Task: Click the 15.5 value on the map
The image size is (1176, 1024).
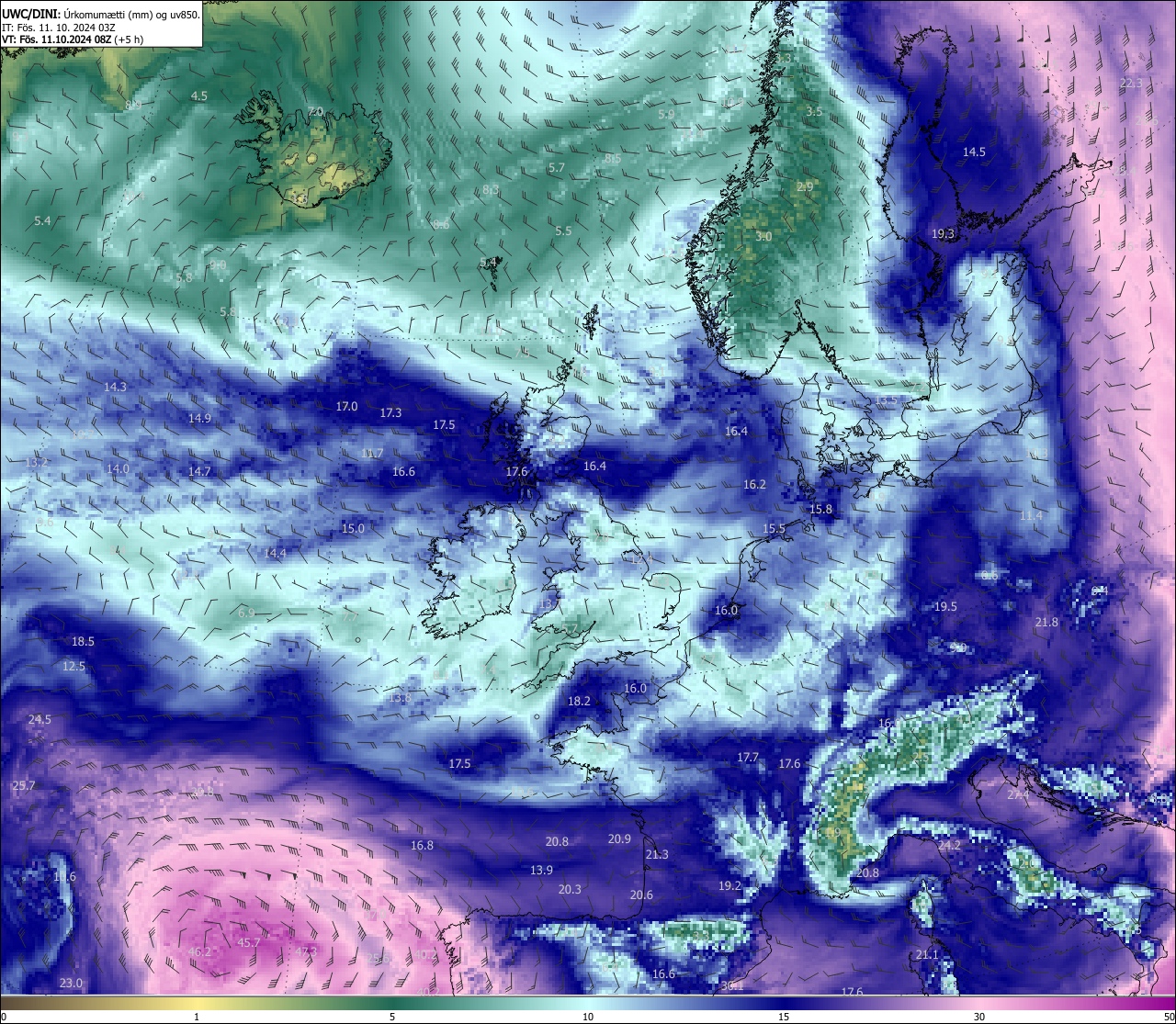Action: (774, 528)
